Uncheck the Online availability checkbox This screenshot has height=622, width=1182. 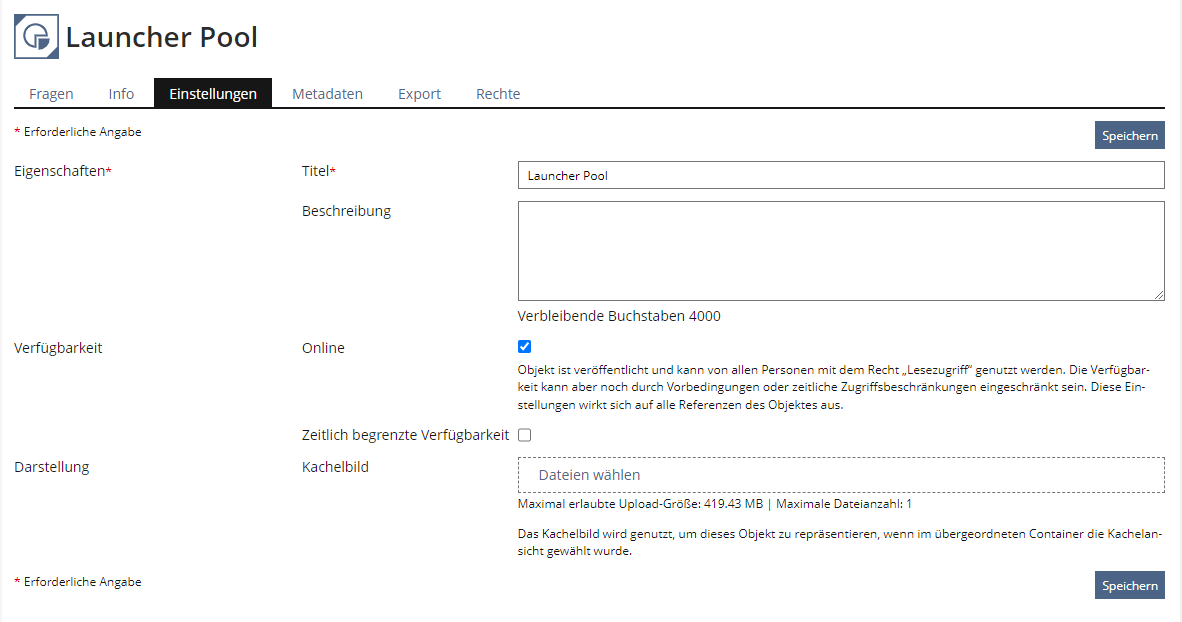tap(525, 347)
